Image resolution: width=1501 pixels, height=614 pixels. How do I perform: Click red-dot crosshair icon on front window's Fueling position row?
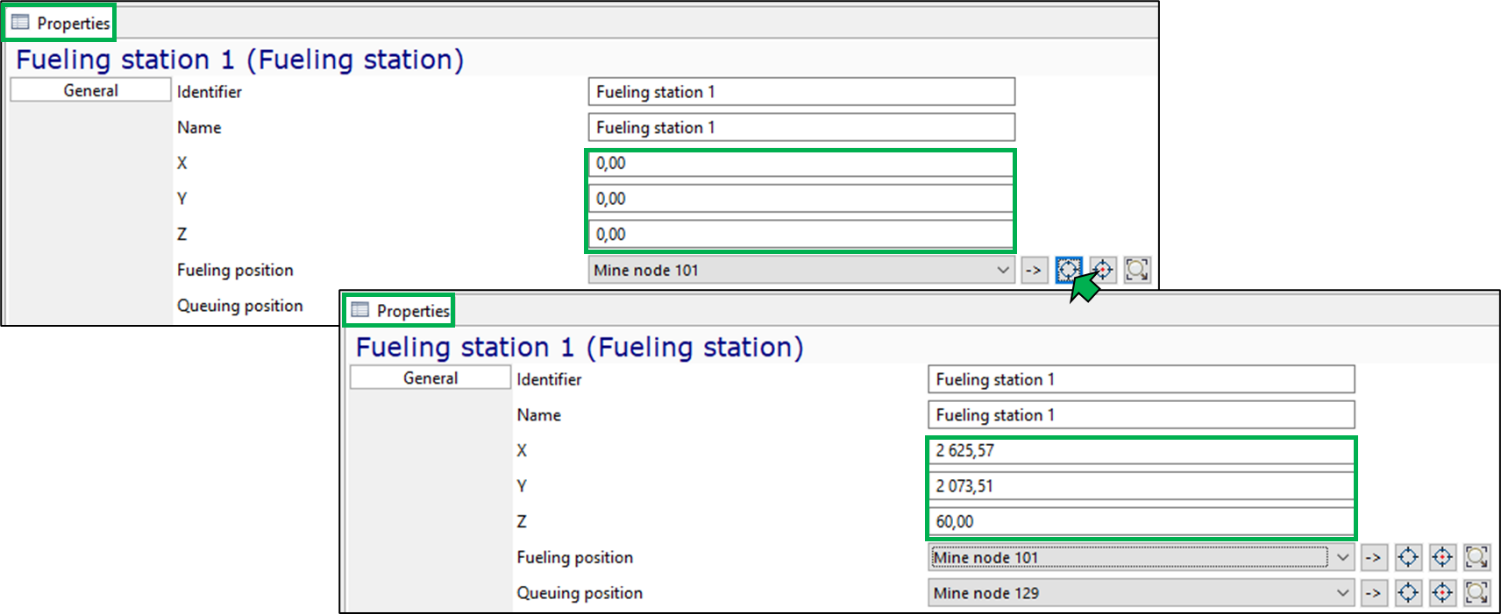tap(1442, 557)
